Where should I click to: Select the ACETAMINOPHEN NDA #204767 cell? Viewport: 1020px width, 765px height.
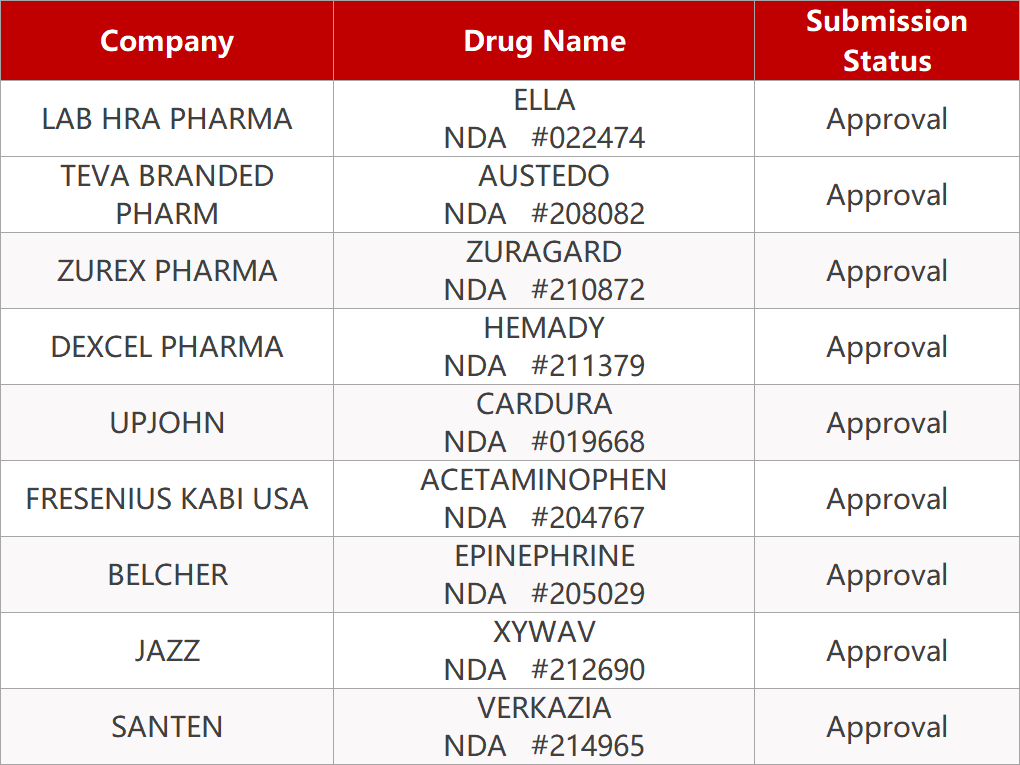544,499
